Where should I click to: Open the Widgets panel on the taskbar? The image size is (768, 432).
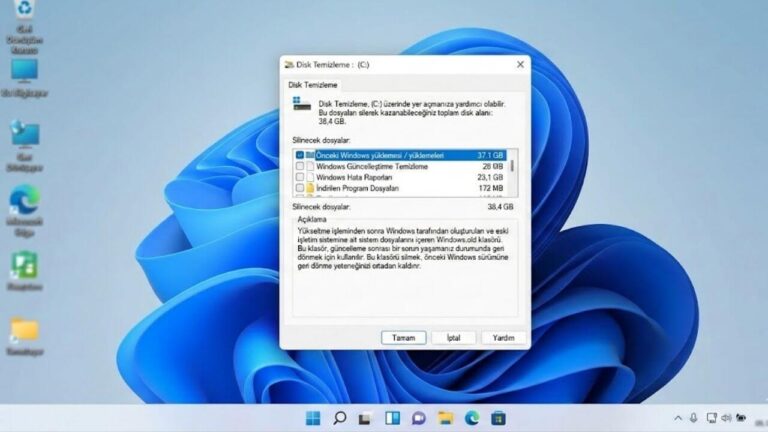(392, 418)
